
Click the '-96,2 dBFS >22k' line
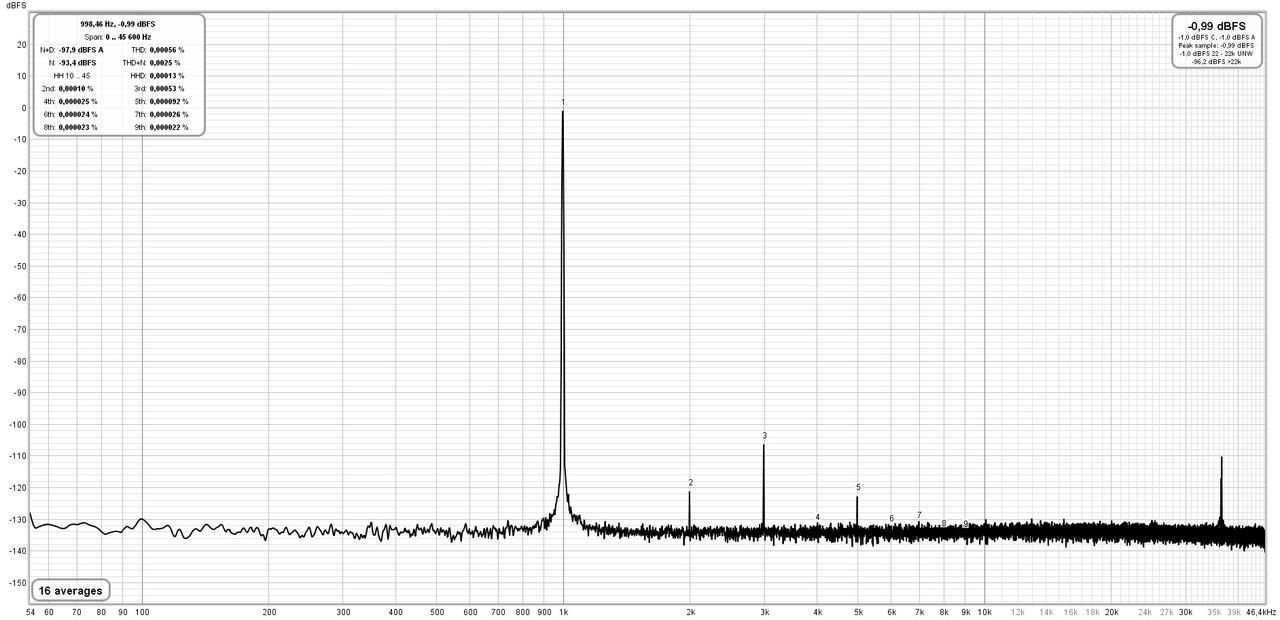pos(1217,61)
